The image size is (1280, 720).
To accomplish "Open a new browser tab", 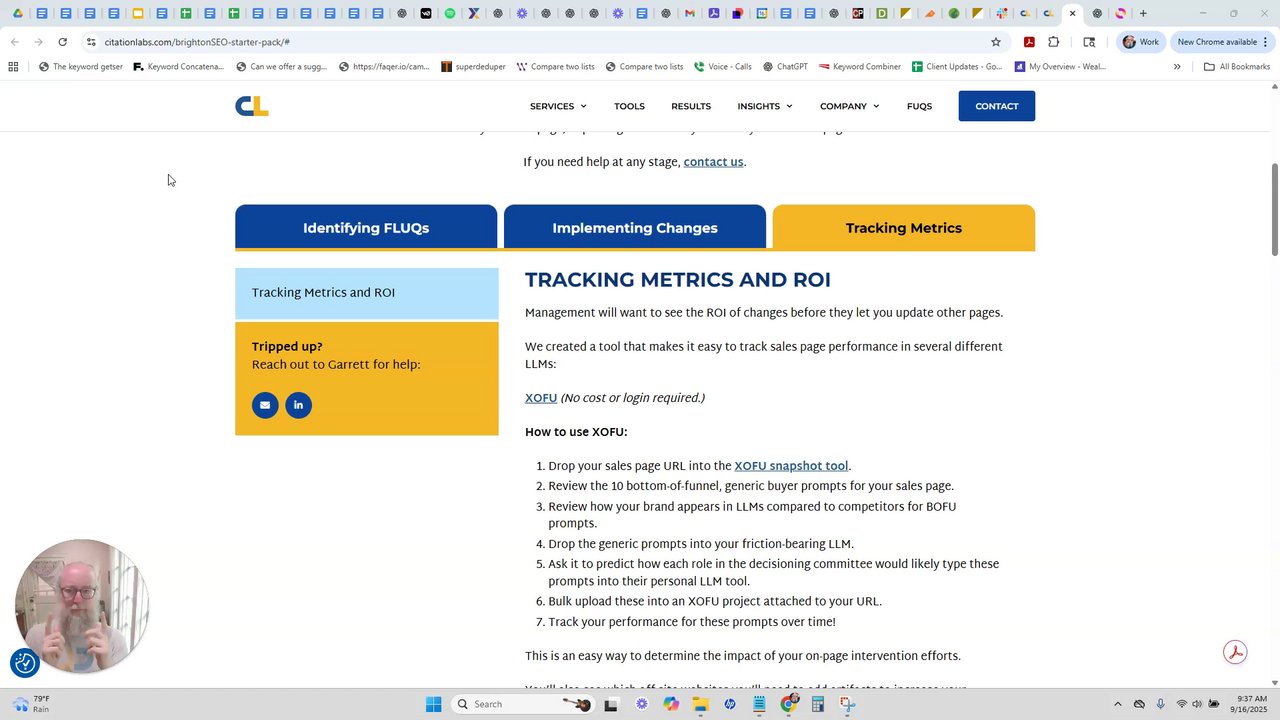I will click(1143, 13).
